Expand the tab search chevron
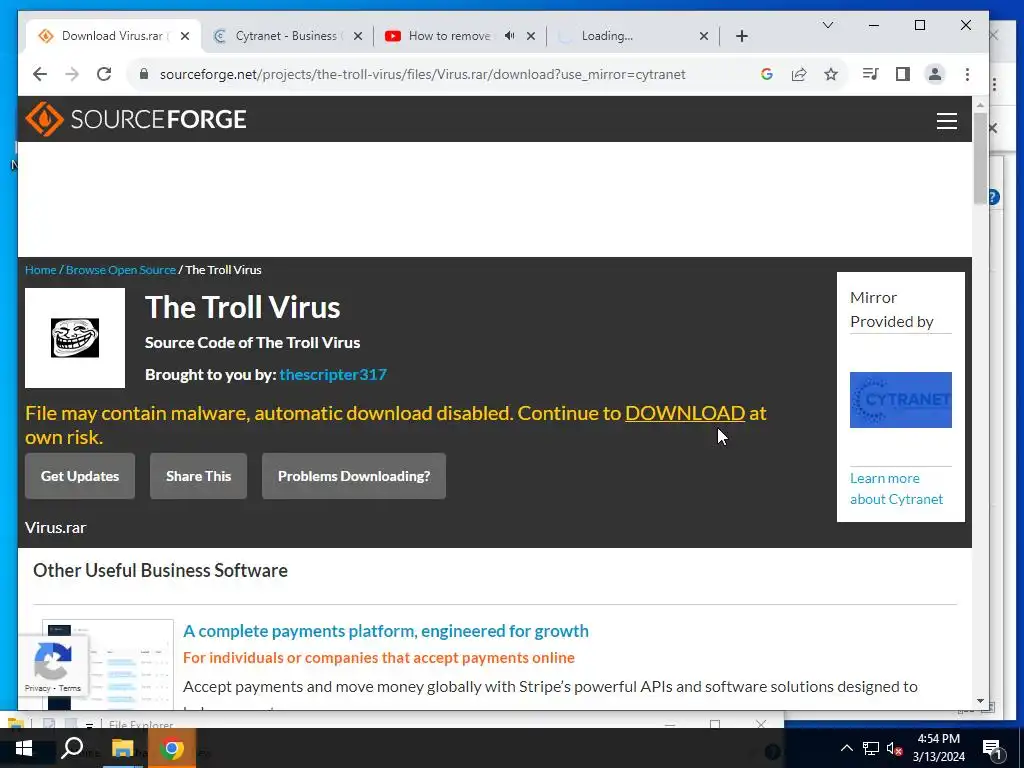This screenshot has height=768, width=1024. pyautogui.click(x=827, y=25)
